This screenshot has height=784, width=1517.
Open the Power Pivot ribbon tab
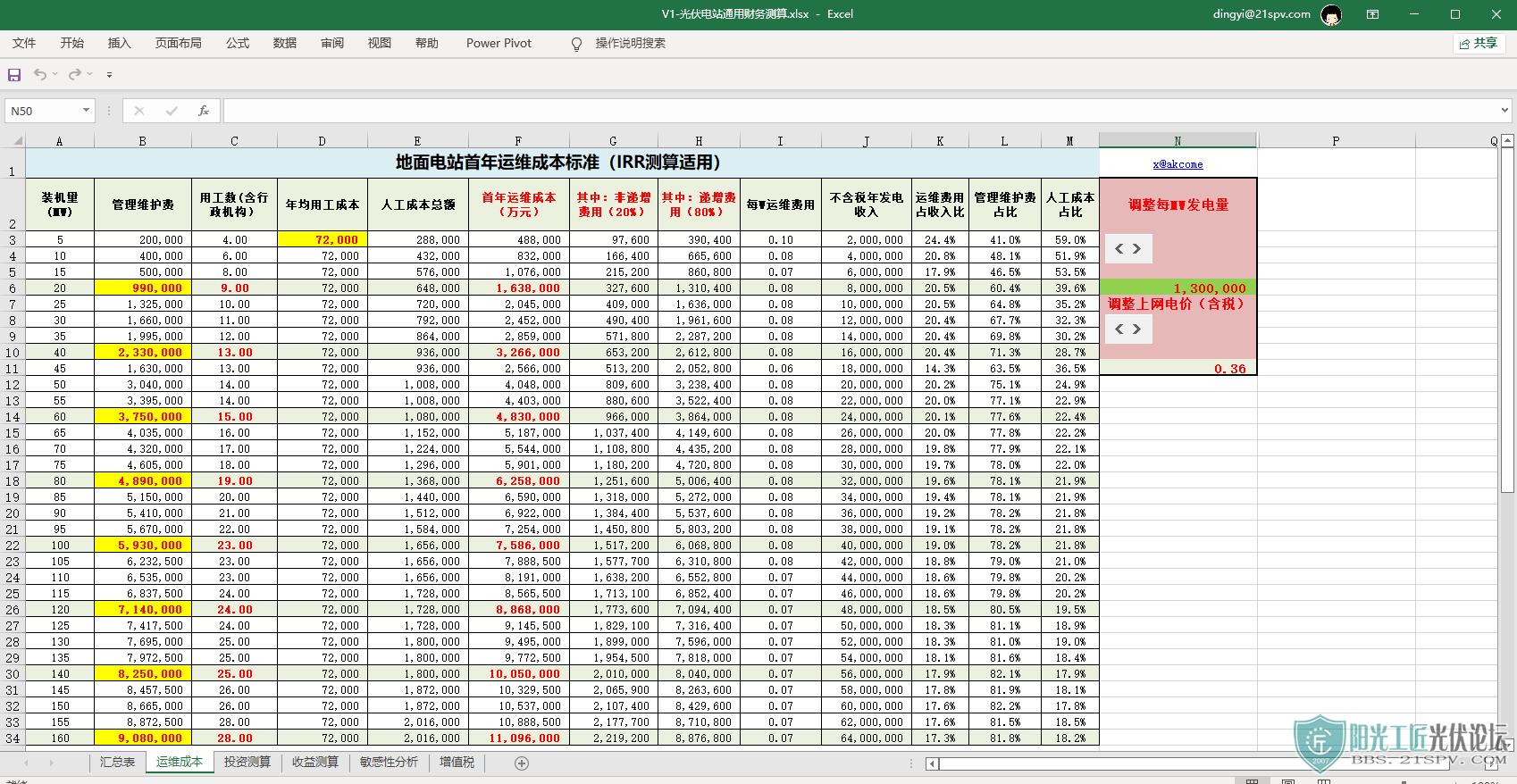pyautogui.click(x=499, y=43)
